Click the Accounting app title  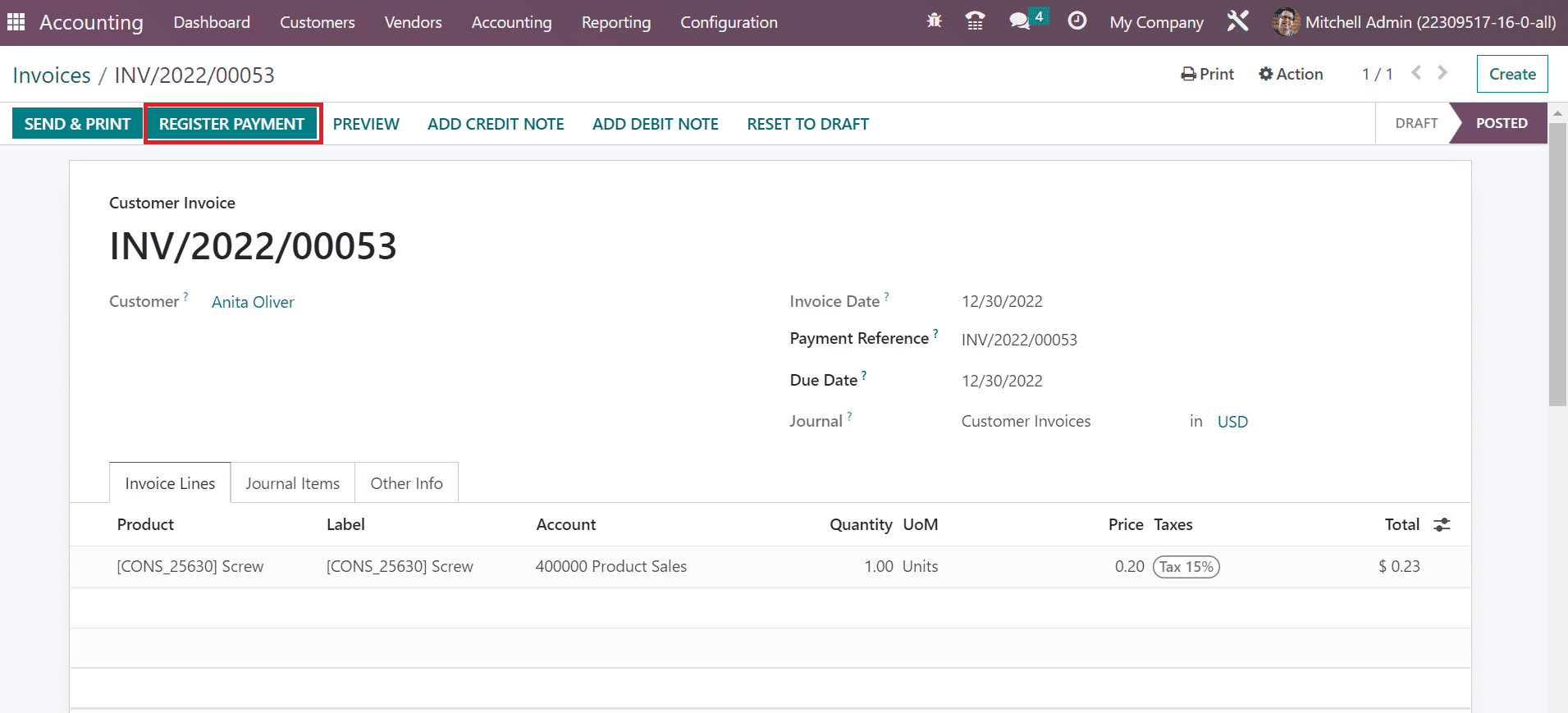click(91, 22)
